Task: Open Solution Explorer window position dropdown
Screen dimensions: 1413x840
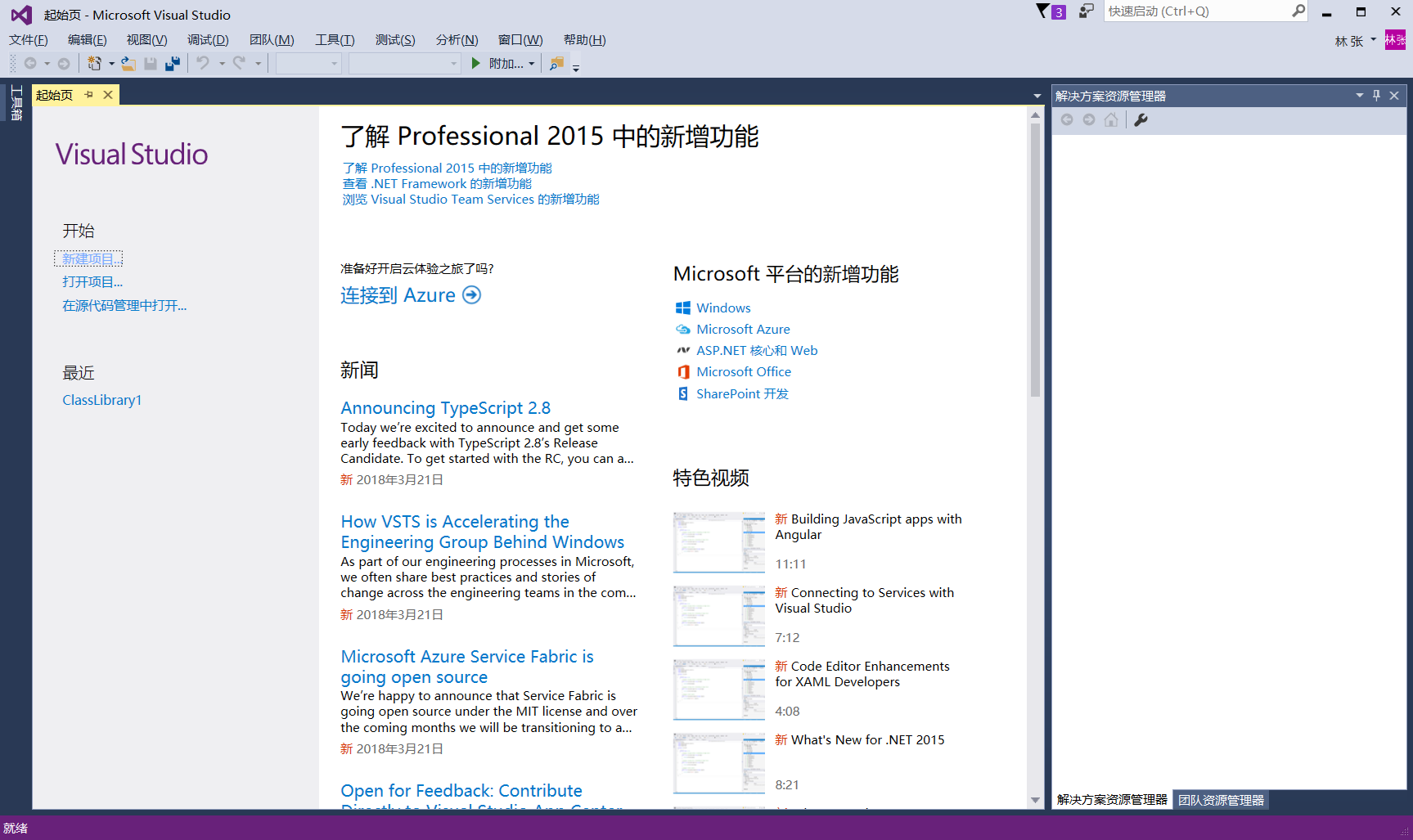Action: [x=1359, y=96]
